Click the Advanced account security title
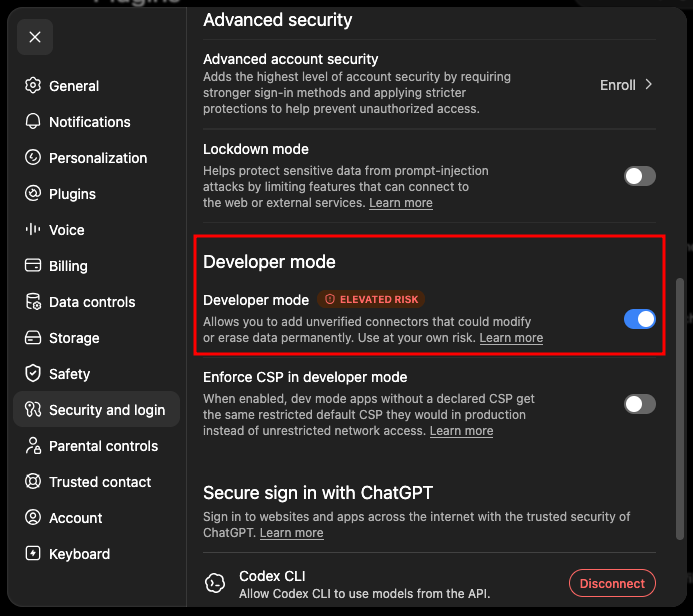The image size is (693, 616). click(x=290, y=59)
